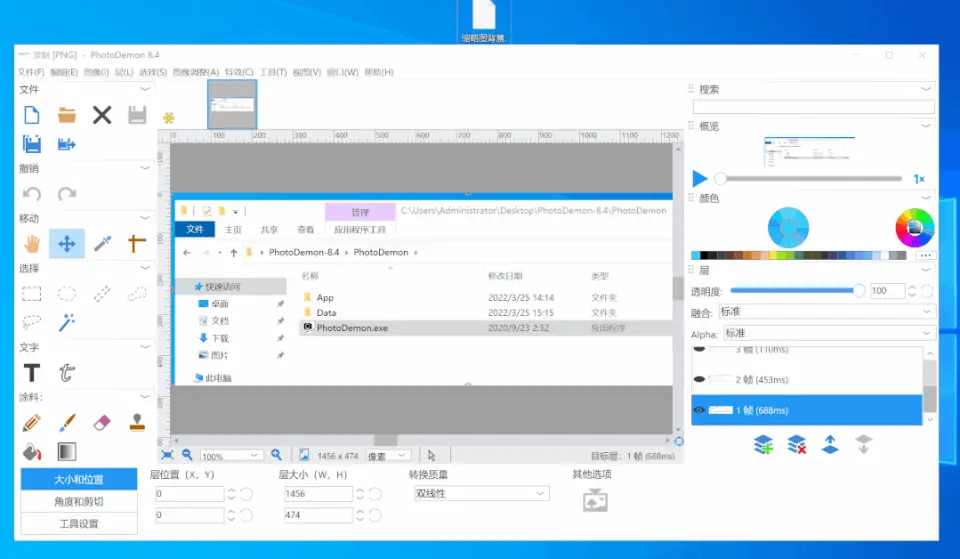Select the Eraser tool
The width and height of the screenshot is (960, 559).
coord(102,422)
